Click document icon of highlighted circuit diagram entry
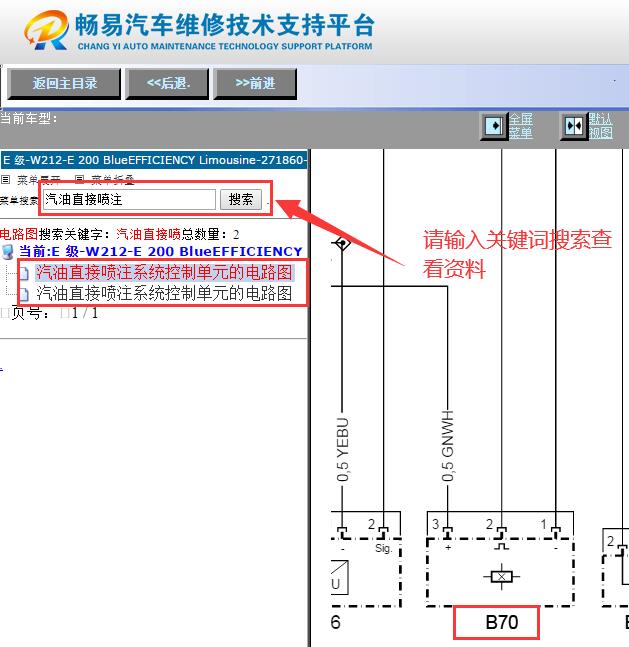Viewport: 629px width, 647px height. point(24,273)
